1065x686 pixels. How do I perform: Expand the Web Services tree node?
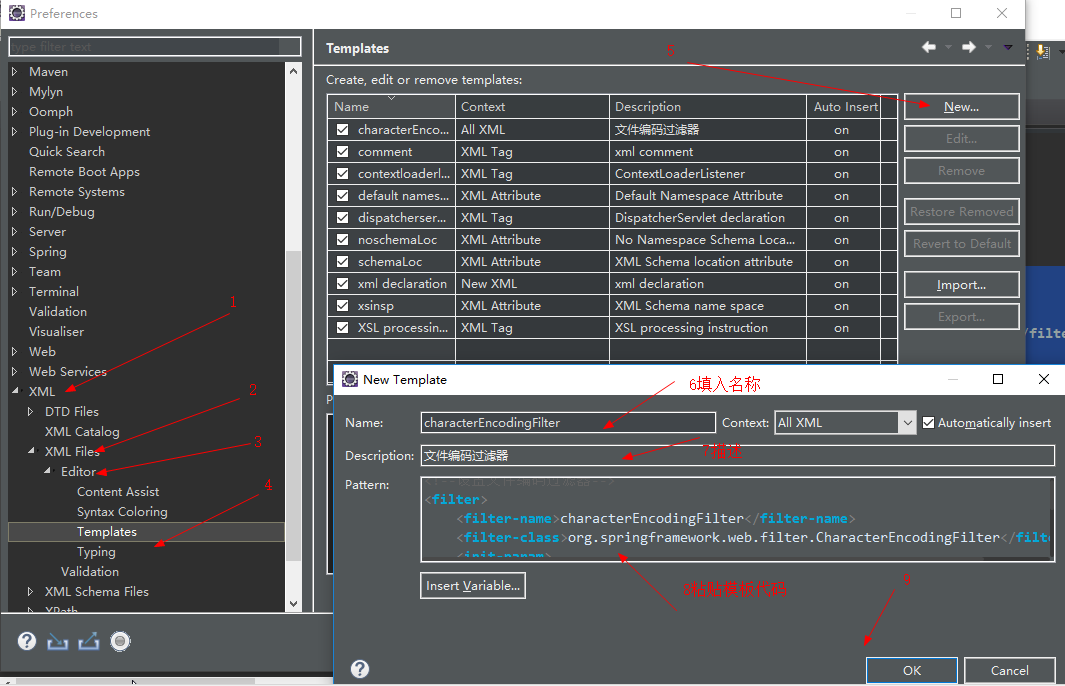[14, 371]
